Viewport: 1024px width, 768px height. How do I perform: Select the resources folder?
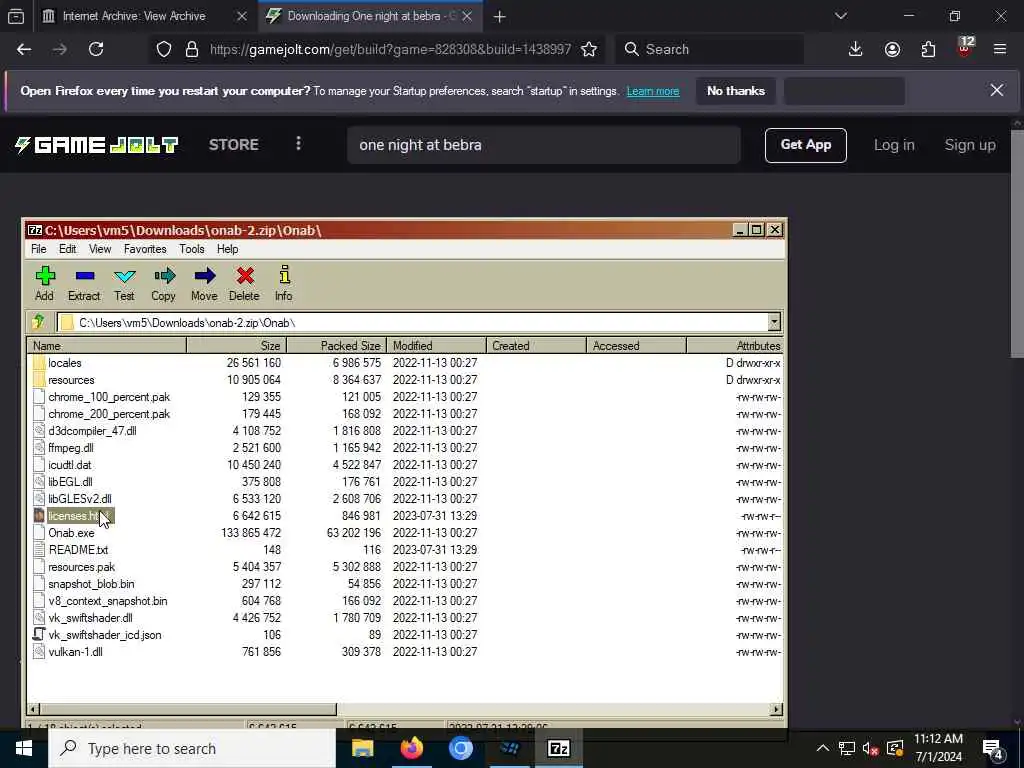71,380
